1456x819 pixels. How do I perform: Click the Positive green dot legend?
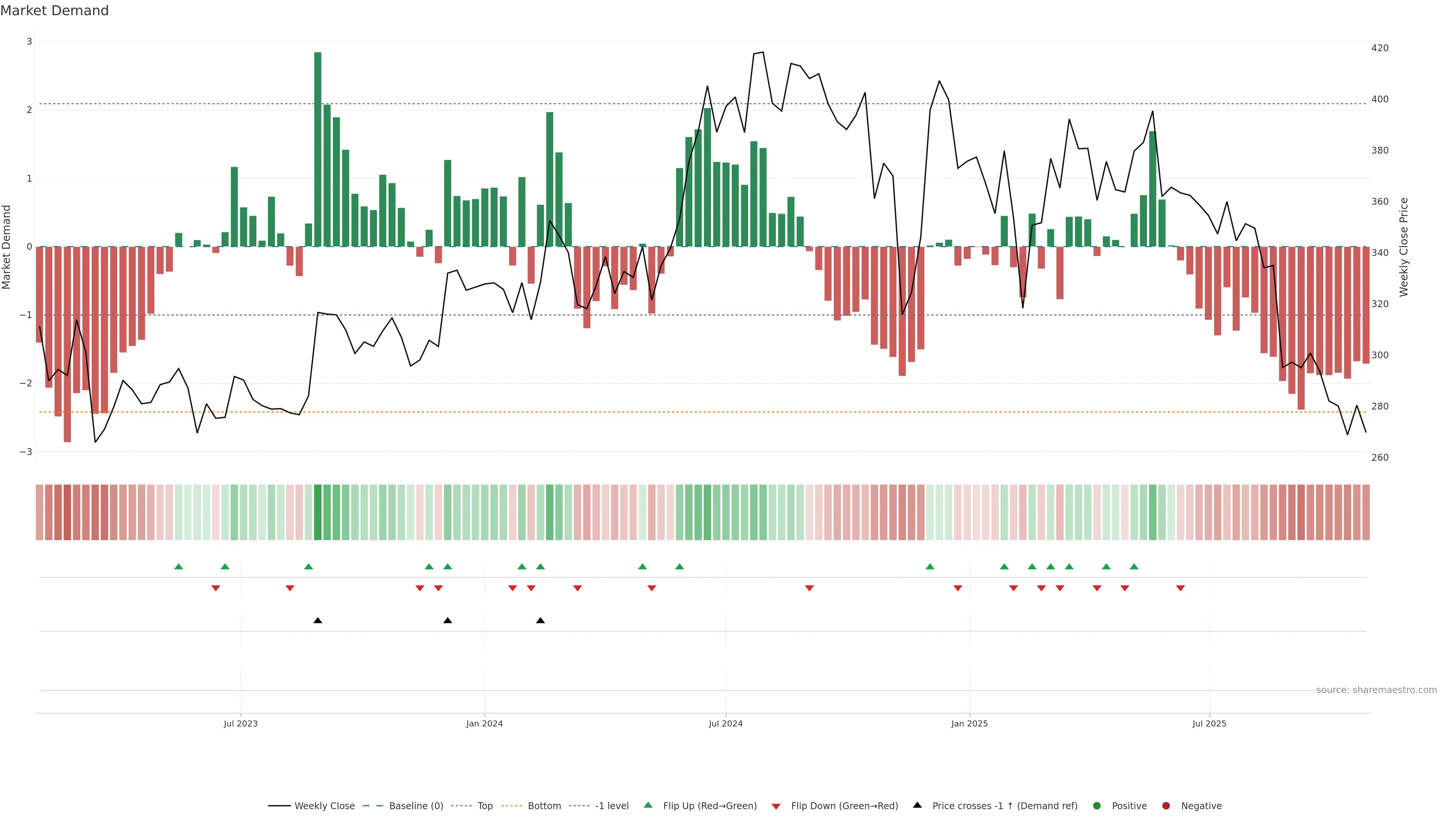(x=1097, y=806)
